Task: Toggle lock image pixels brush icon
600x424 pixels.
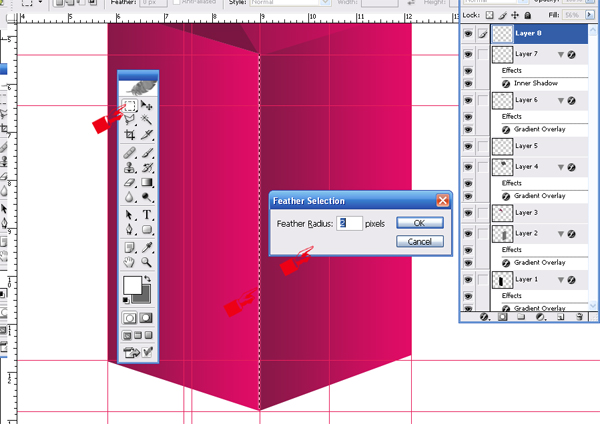Action: click(502, 15)
